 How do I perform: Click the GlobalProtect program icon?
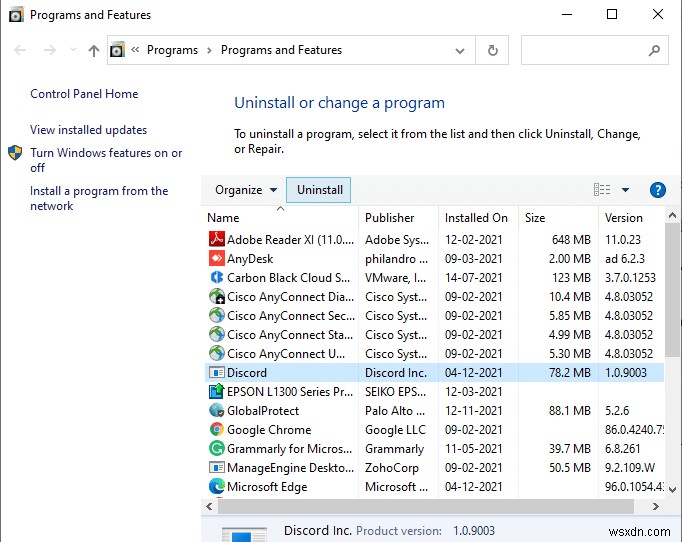[217, 411]
